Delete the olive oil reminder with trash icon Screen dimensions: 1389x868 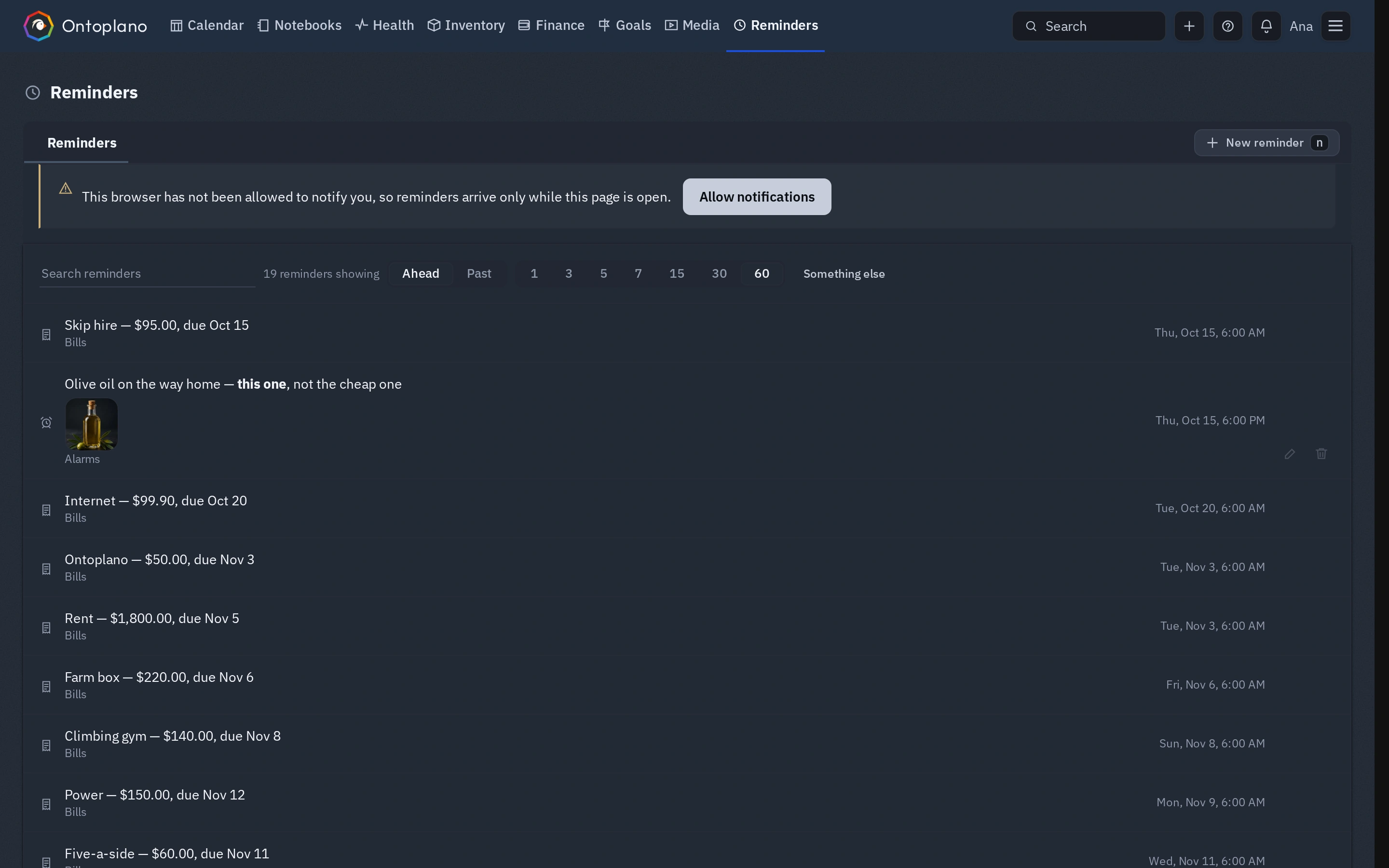click(1321, 453)
